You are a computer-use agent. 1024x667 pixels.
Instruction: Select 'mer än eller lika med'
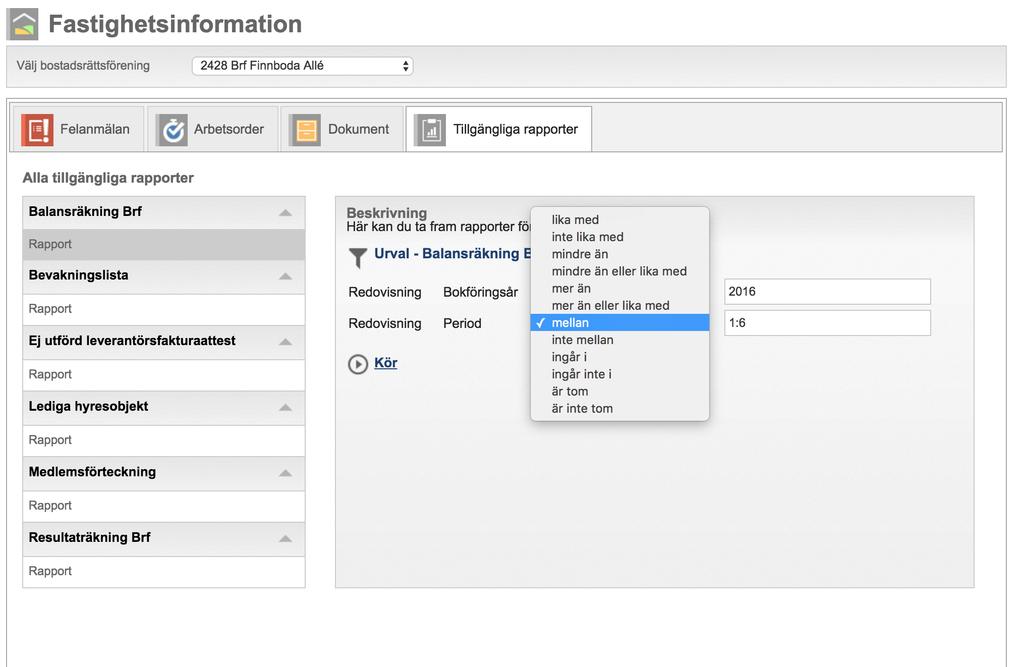(620, 305)
